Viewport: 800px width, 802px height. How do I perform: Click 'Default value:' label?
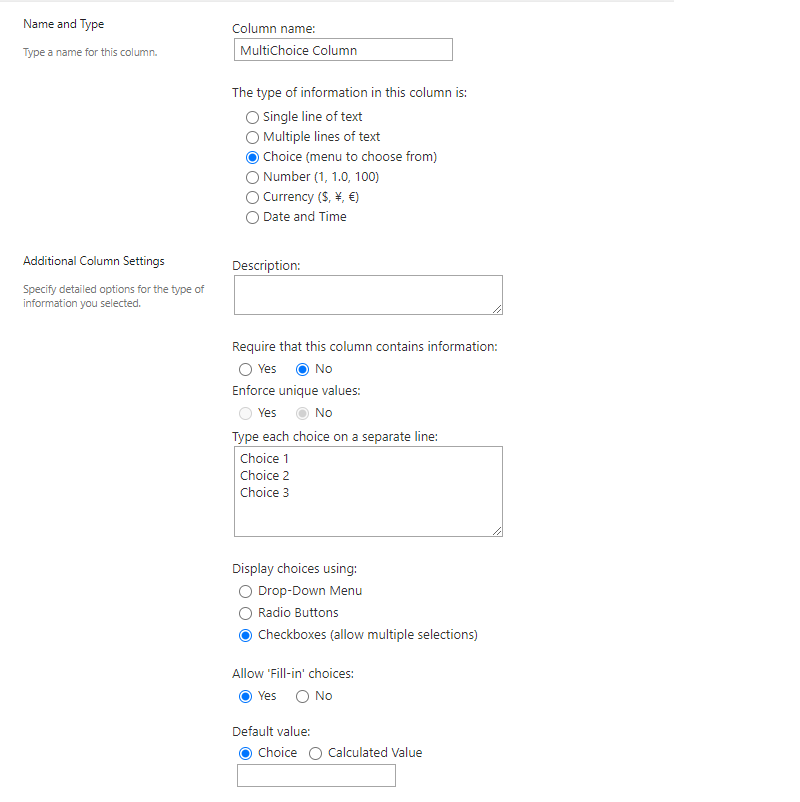tap(271, 731)
